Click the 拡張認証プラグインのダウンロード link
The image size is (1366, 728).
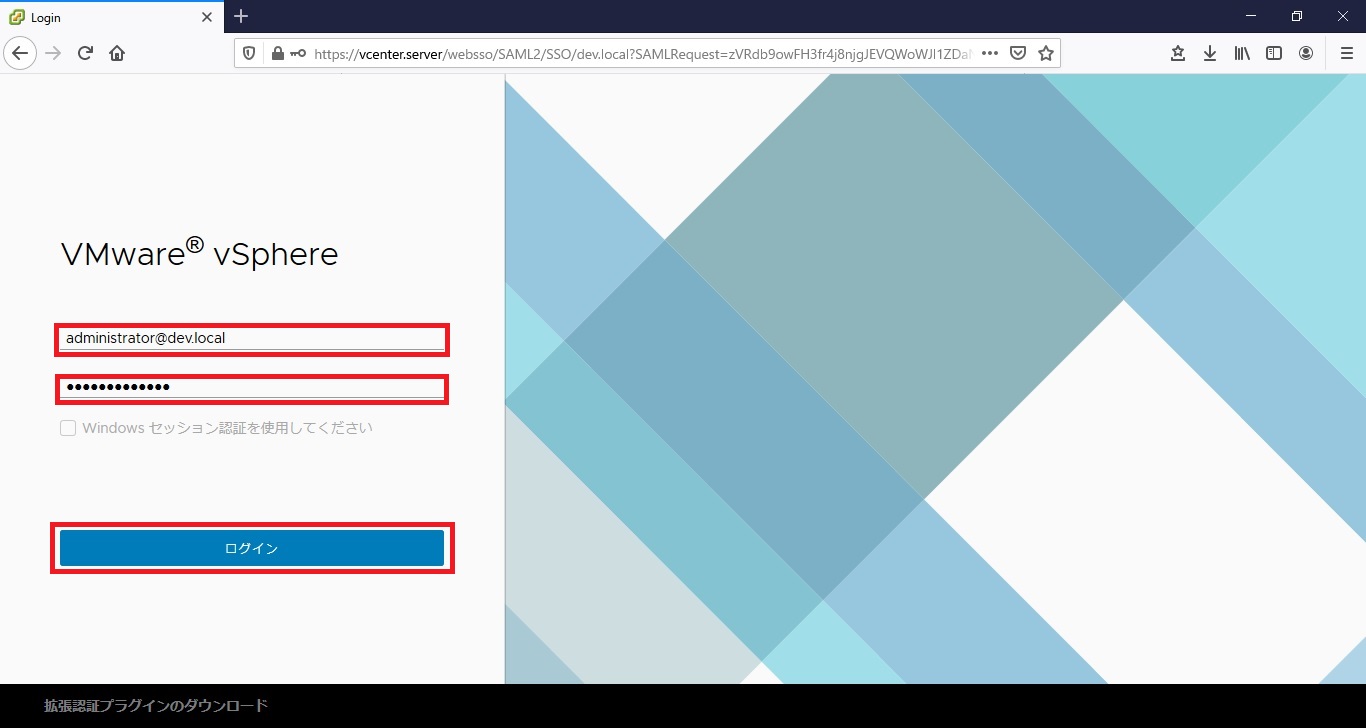click(x=156, y=706)
